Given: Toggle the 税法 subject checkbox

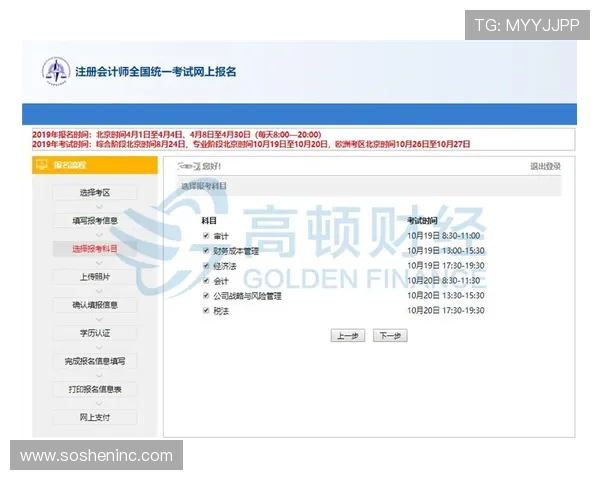Looking at the screenshot, I should (x=206, y=310).
